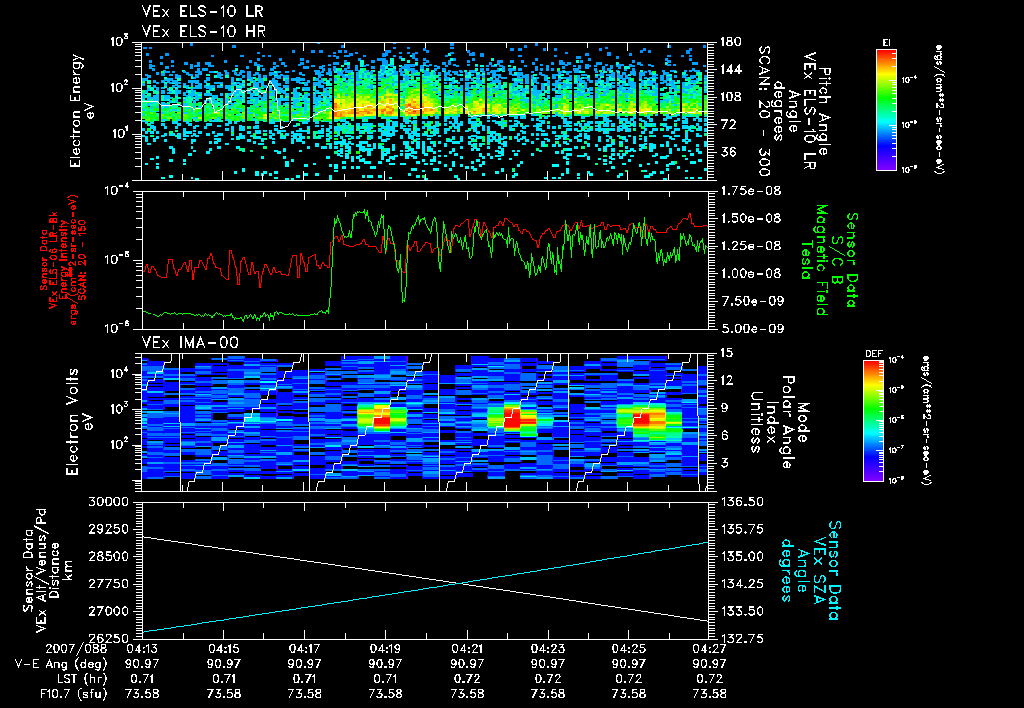
Task: Click the 90.97 V-E angle under 04:17
Action: [304, 664]
